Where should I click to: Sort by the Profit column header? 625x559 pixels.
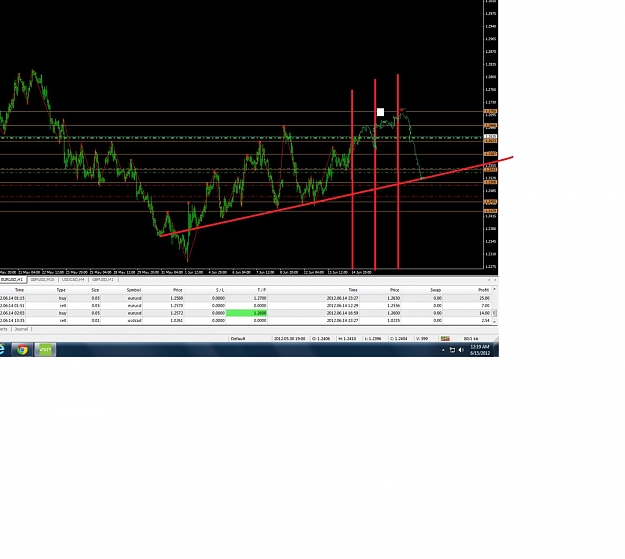483,290
